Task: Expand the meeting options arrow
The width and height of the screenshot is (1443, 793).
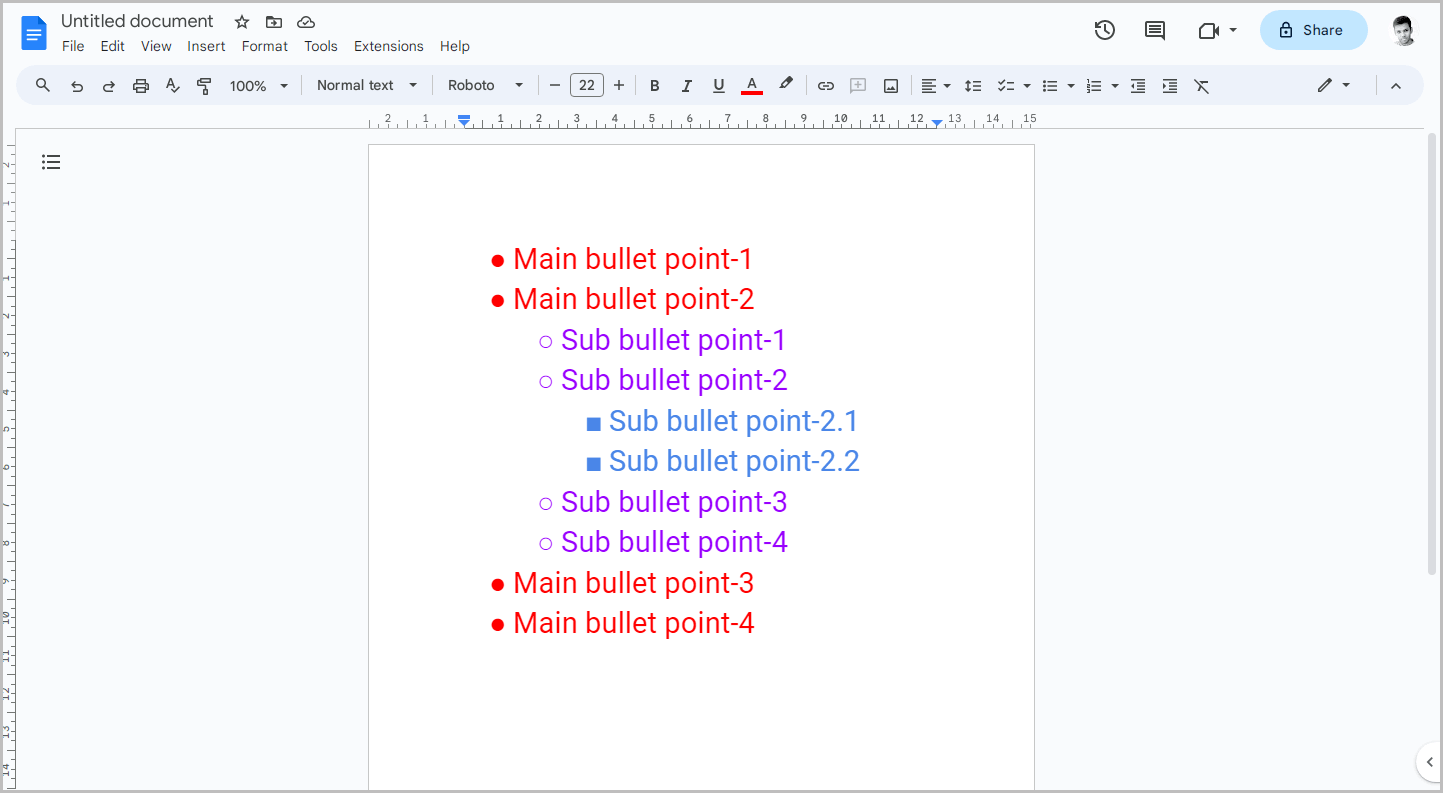Action: [1233, 30]
